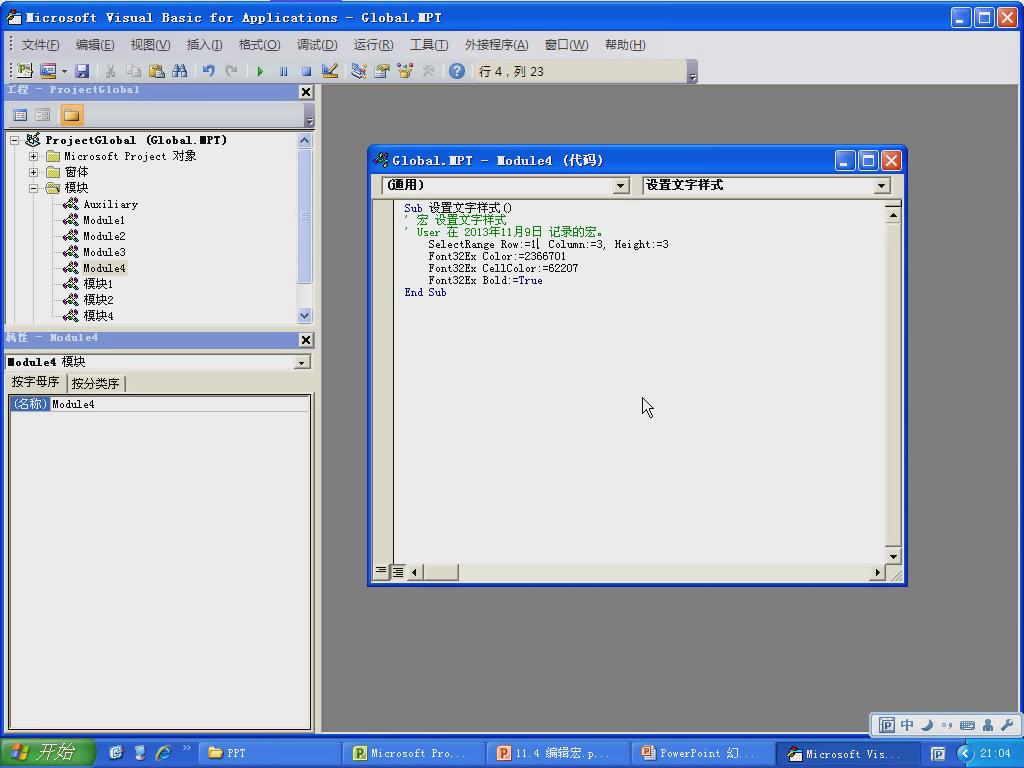Click project tree scroll down arrow
The height and width of the screenshot is (768, 1024).
pyautogui.click(x=304, y=315)
